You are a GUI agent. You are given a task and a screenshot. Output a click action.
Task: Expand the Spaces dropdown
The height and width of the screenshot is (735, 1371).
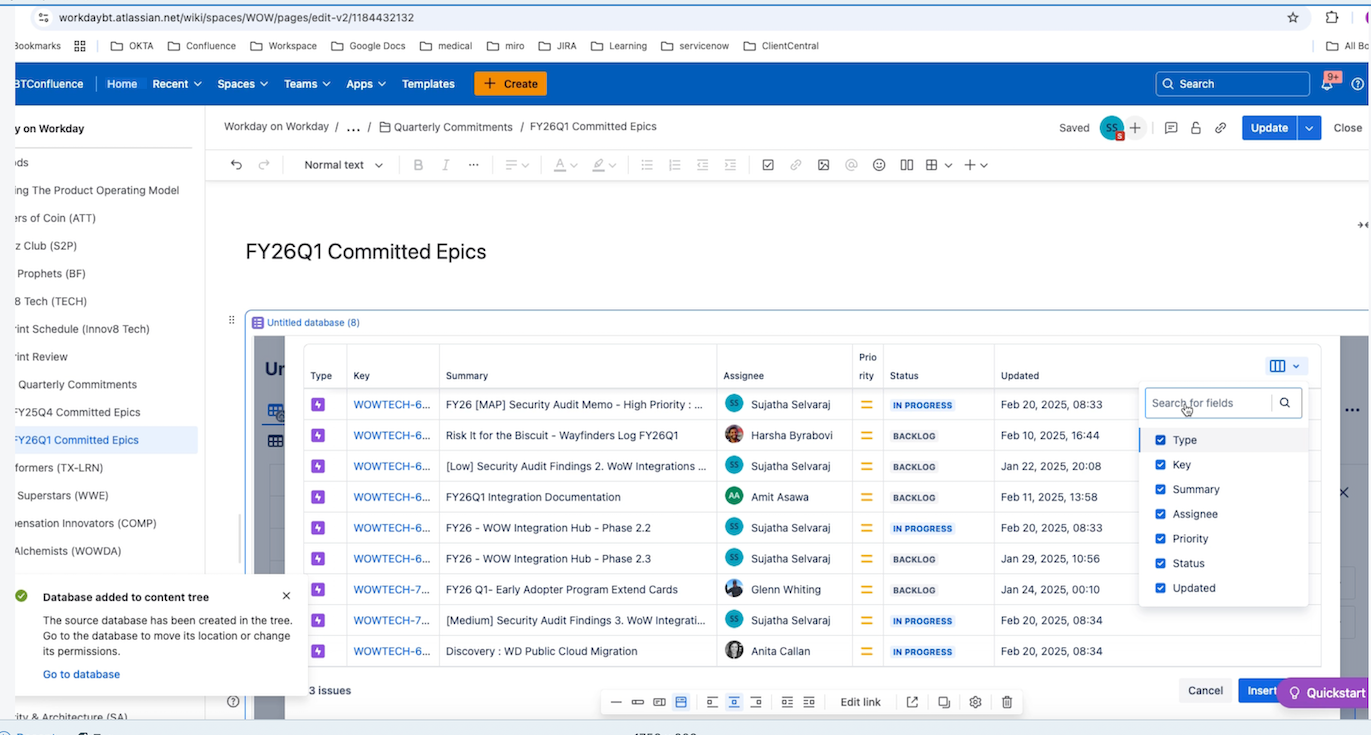[x=243, y=84]
